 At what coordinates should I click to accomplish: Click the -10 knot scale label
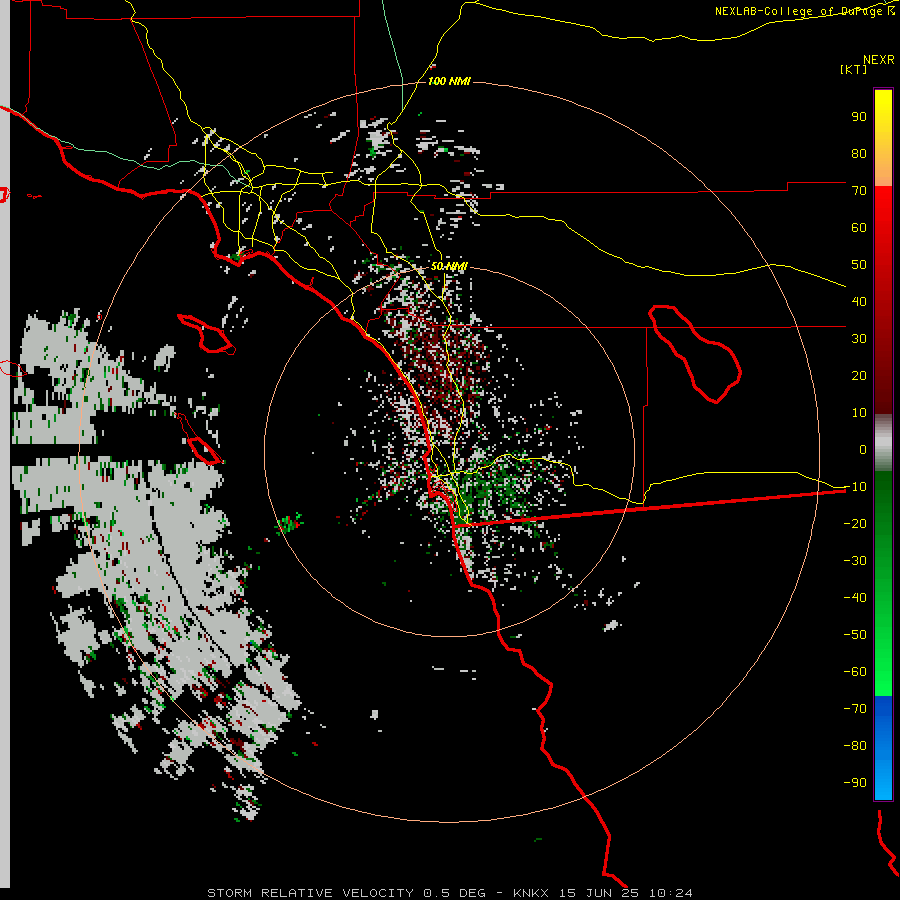pyautogui.click(x=855, y=487)
